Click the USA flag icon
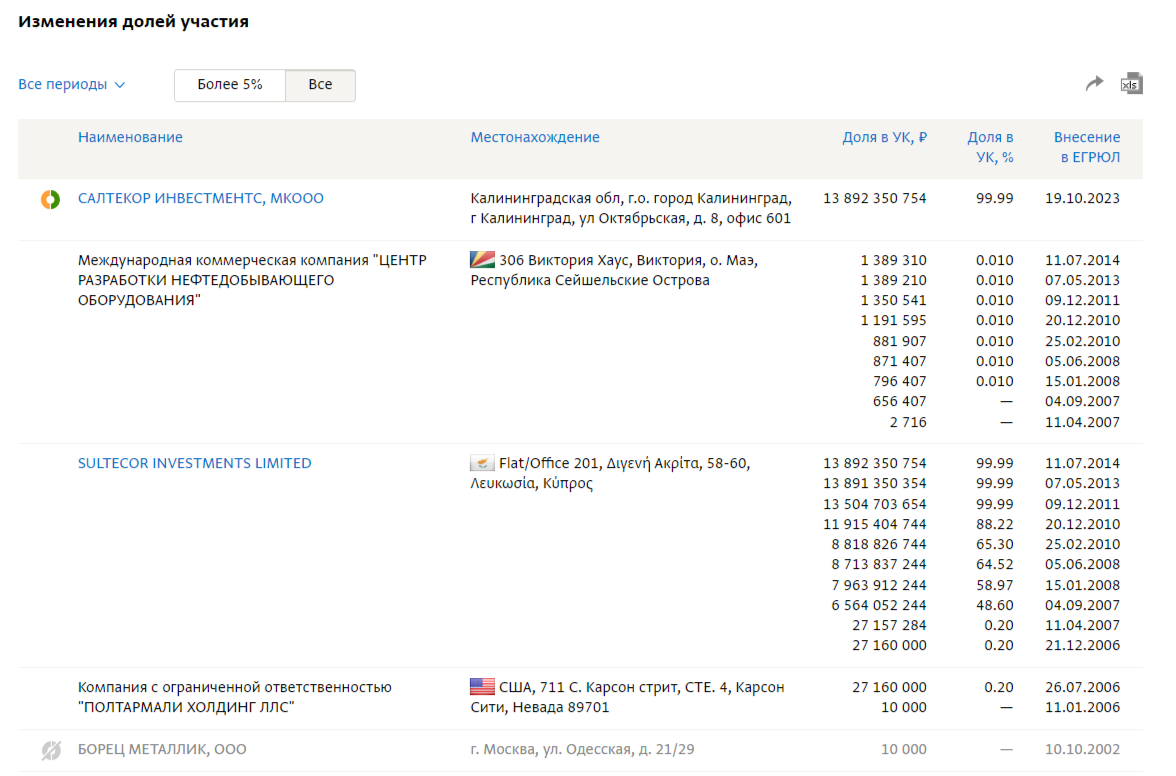 [482, 687]
